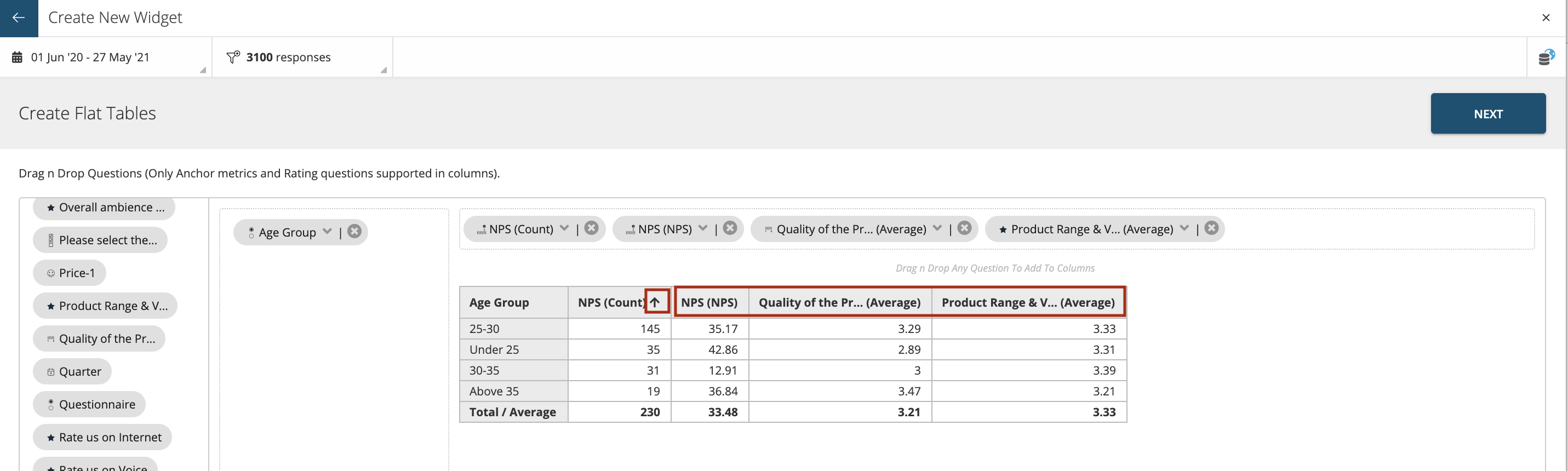Select the Price-1 question chip

(70, 273)
